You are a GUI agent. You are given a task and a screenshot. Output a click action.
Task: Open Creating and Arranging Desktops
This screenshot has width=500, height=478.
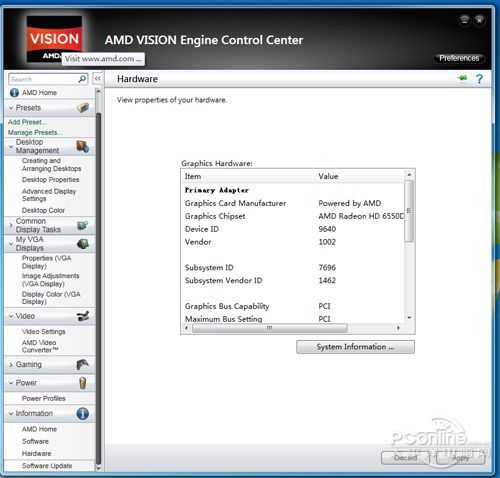51,165
